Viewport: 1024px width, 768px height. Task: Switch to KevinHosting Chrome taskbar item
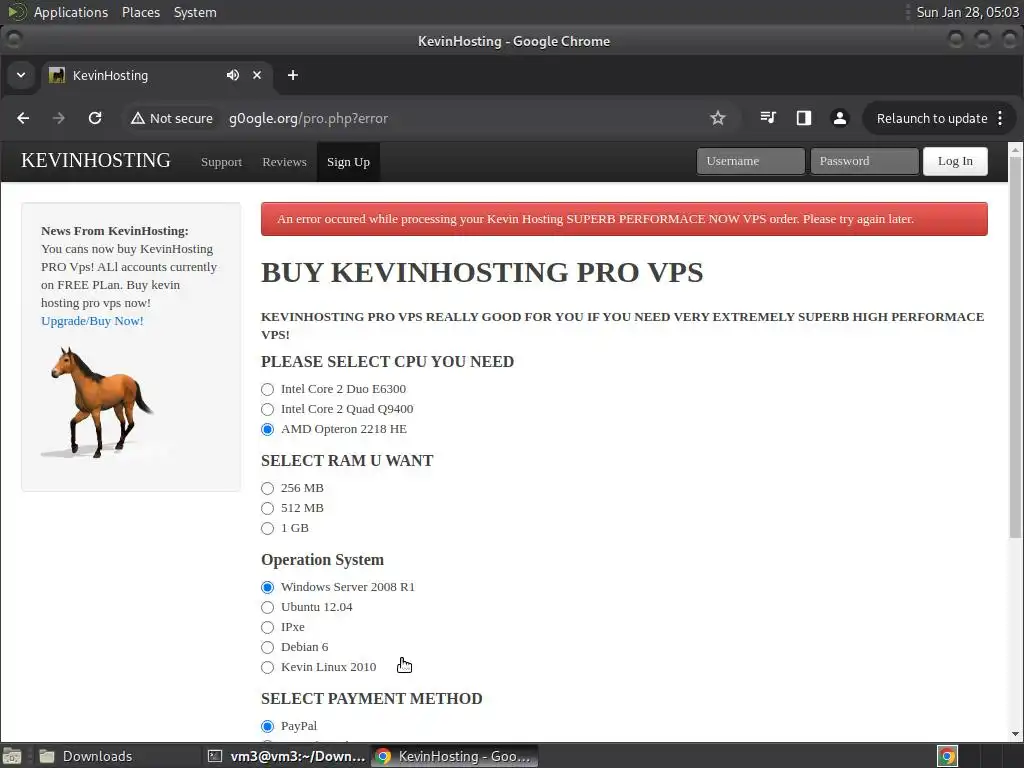coord(455,756)
